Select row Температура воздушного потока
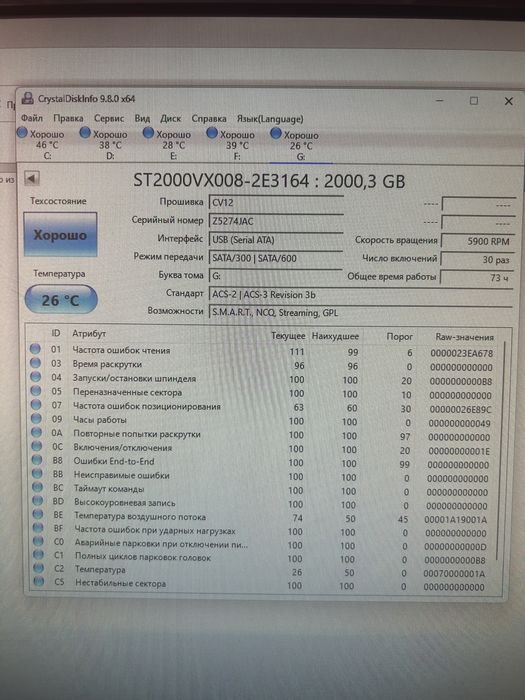 tap(262, 517)
